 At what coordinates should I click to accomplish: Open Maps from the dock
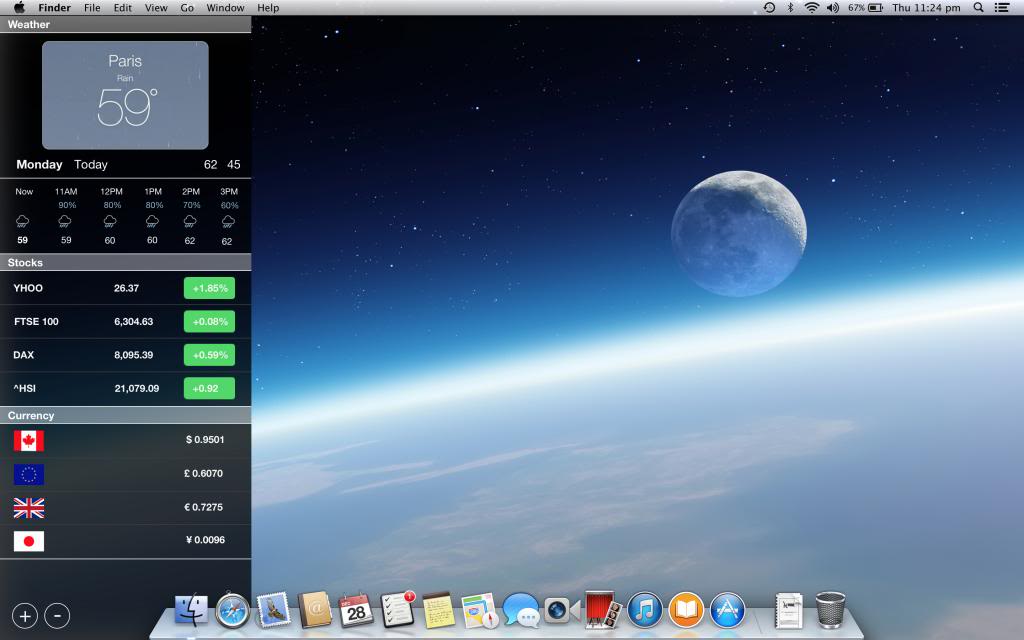coord(479,609)
